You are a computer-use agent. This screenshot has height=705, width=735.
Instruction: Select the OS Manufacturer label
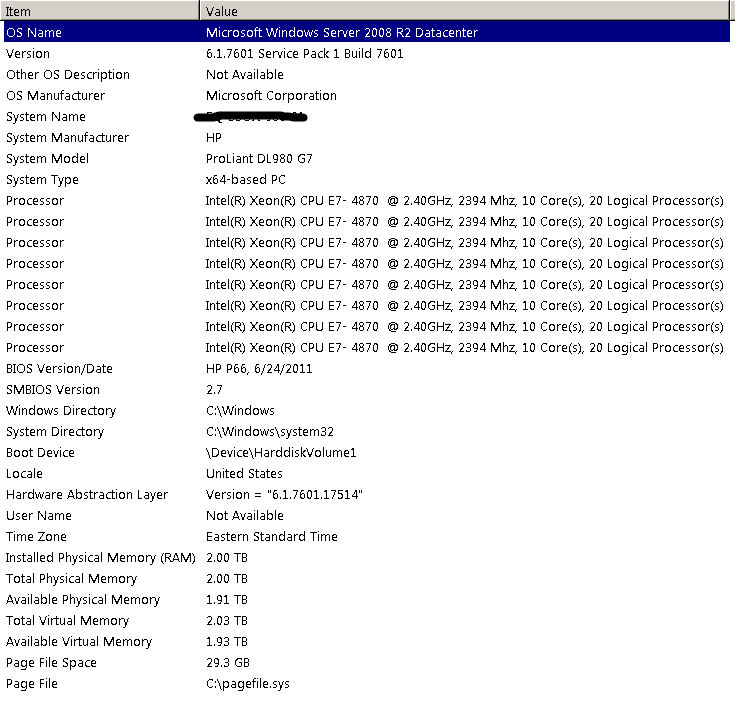coord(55,96)
